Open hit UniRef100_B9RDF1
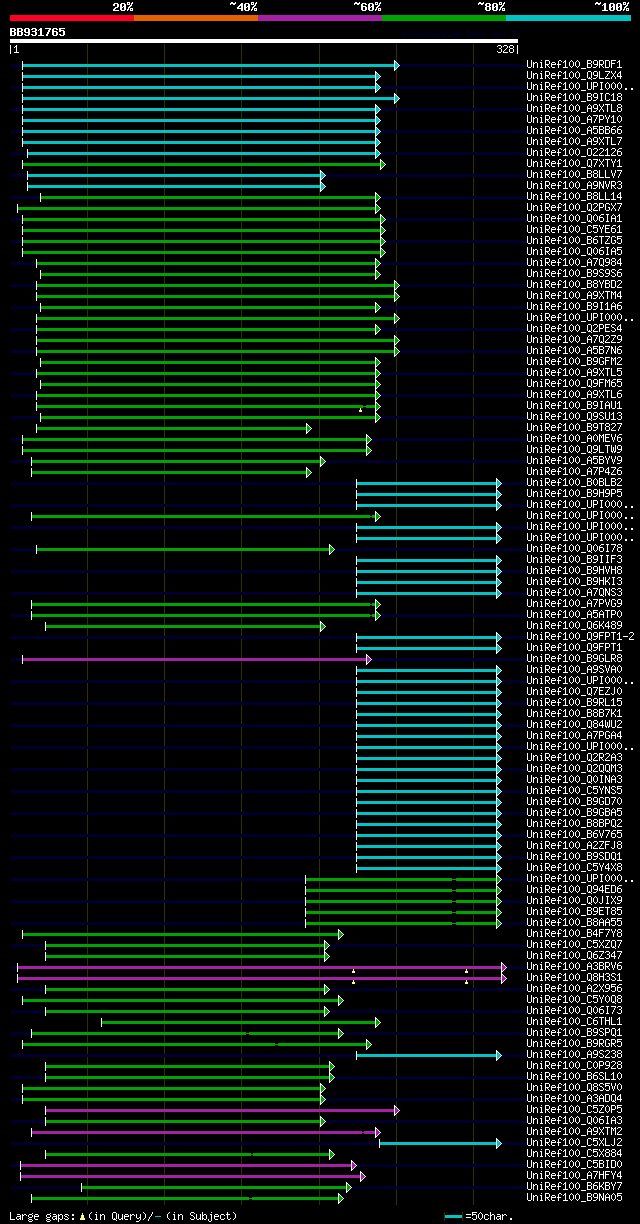 pyautogui.click(x=574, y=65)
